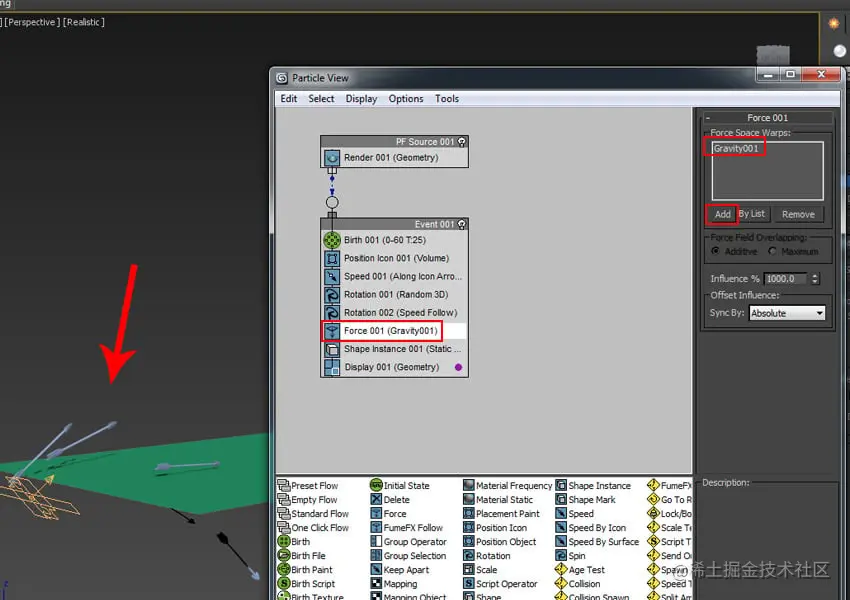The width and height of the screenshot is (850, 600).
Task: Select Speed By Surface in the depot
Action: [597, 541]
